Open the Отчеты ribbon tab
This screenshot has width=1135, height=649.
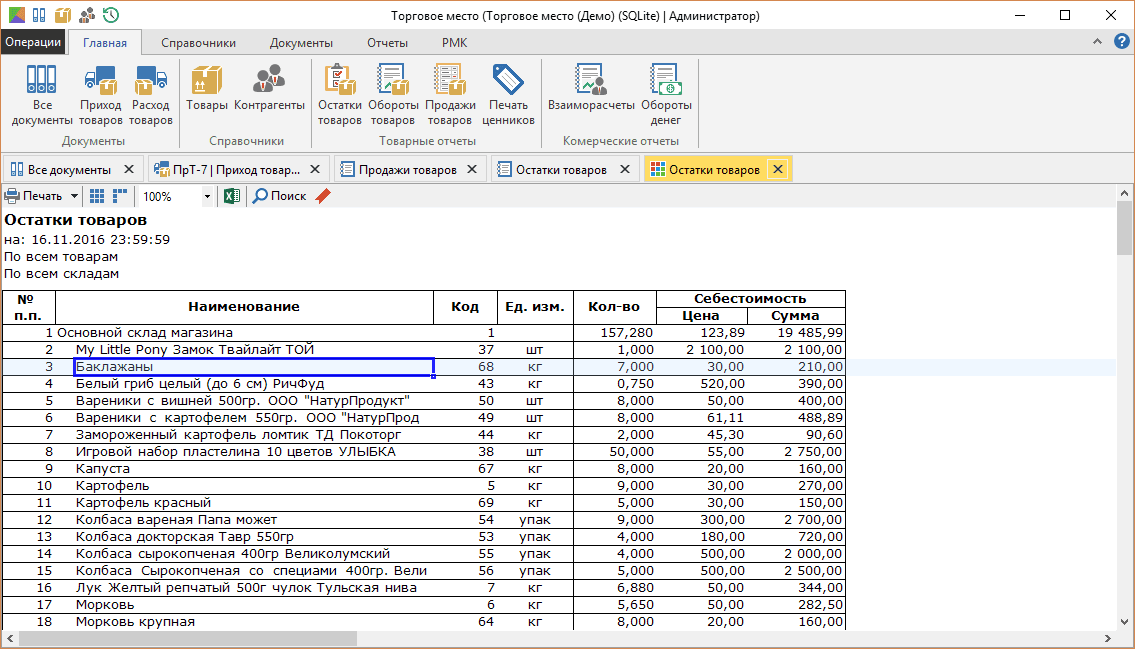tap(387, 43)
